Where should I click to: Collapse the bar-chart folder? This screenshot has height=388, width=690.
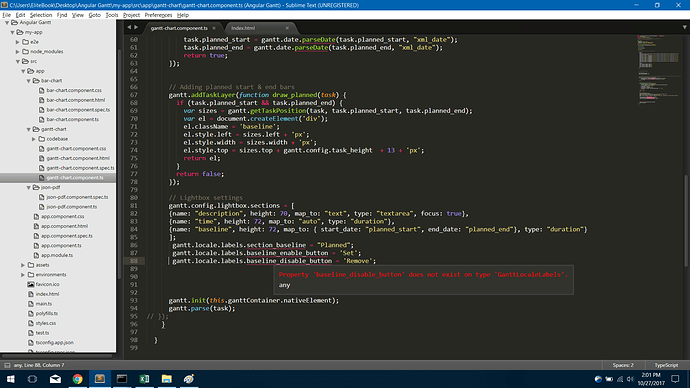click(x=28, y=81)
